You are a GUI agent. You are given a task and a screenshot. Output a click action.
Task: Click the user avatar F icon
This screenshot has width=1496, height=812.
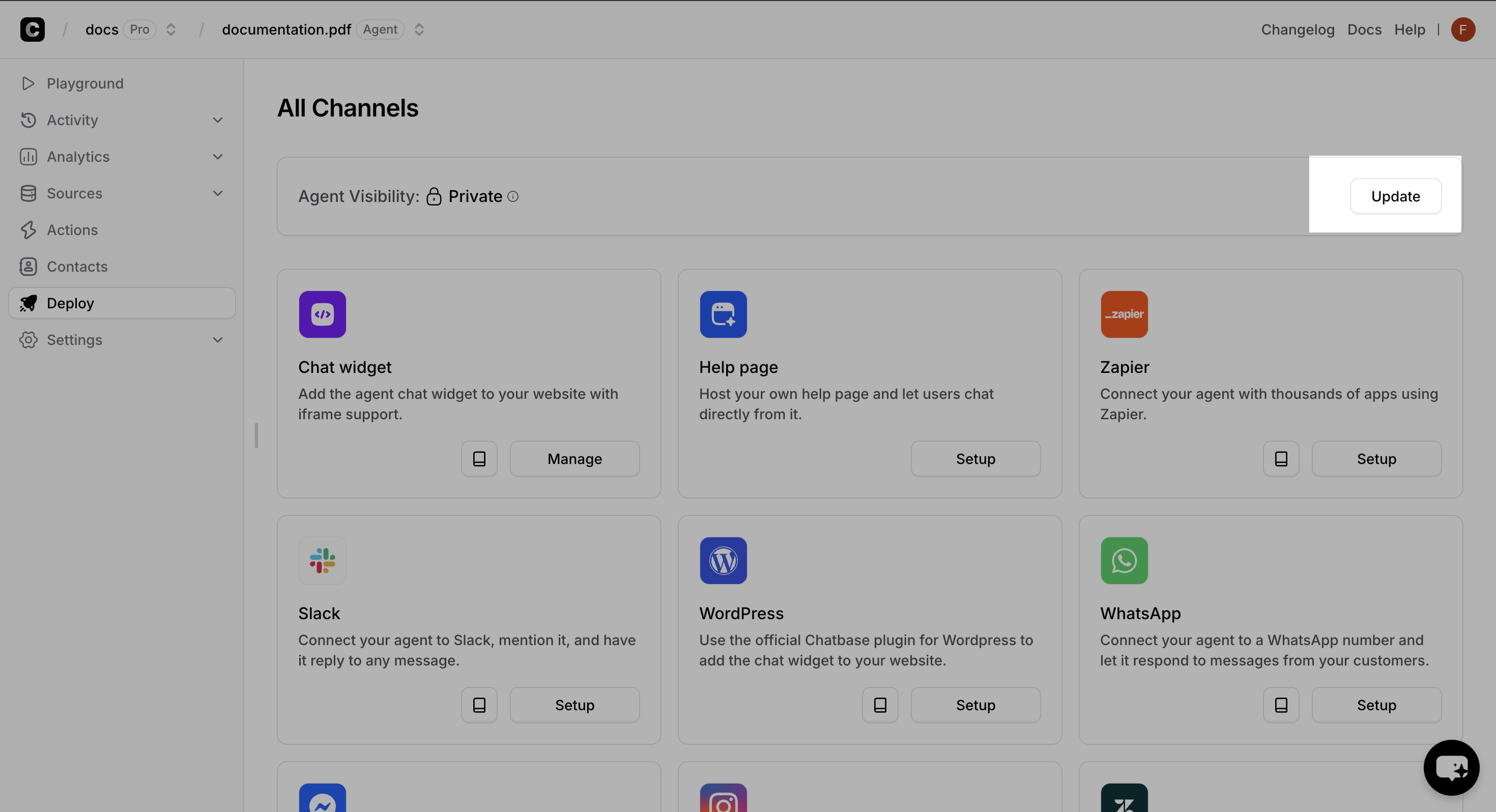point(1463,30)
